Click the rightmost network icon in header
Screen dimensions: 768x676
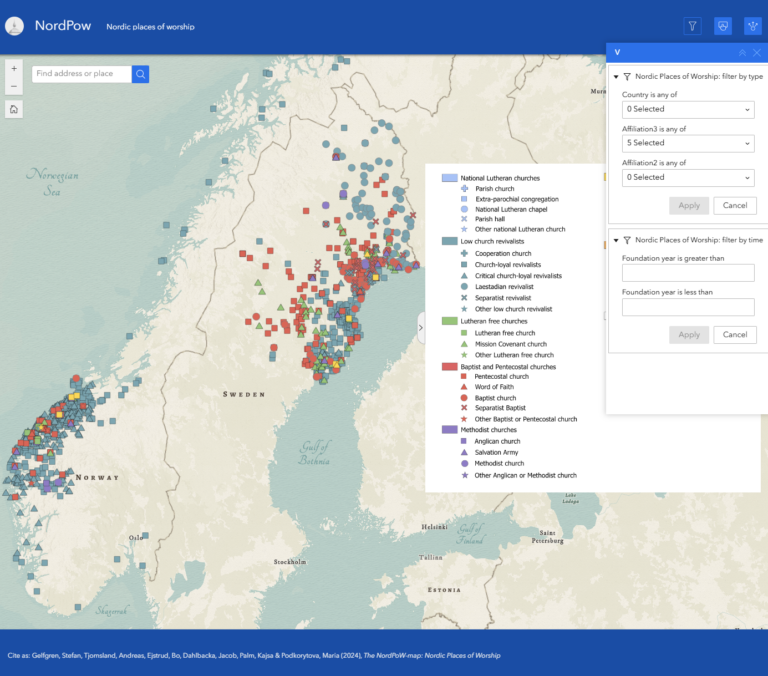click(x=752, y=26)
